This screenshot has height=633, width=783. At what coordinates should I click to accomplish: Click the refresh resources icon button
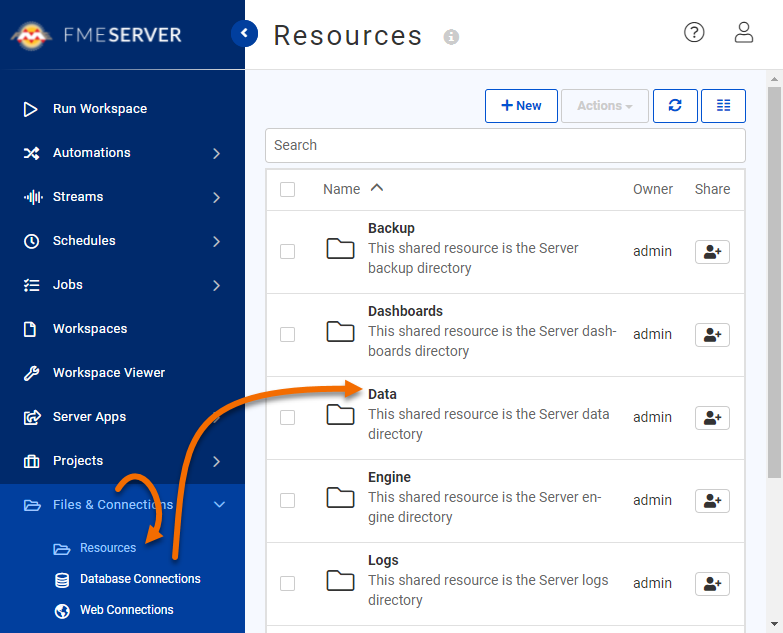(x=675, y=106)
